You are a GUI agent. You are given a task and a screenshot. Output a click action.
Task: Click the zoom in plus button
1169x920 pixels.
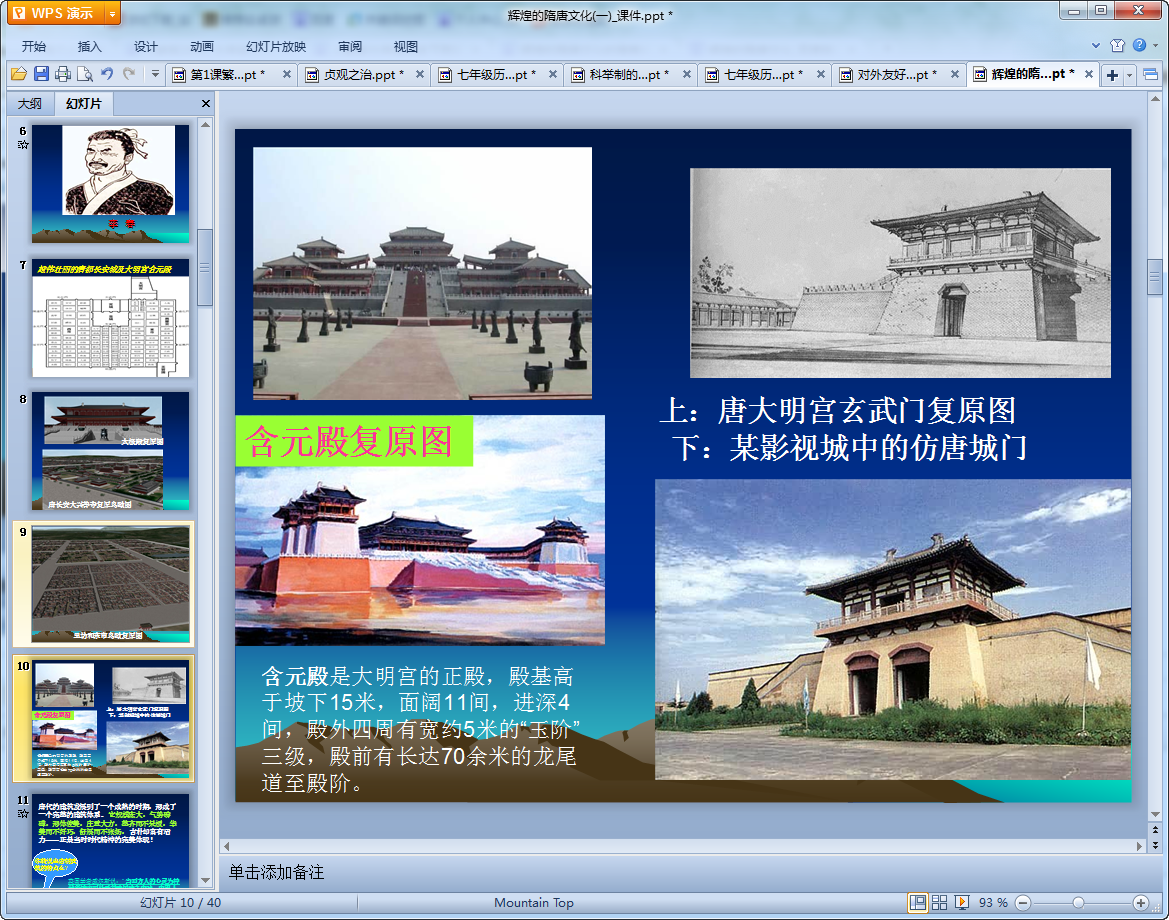pos(1140,902)
